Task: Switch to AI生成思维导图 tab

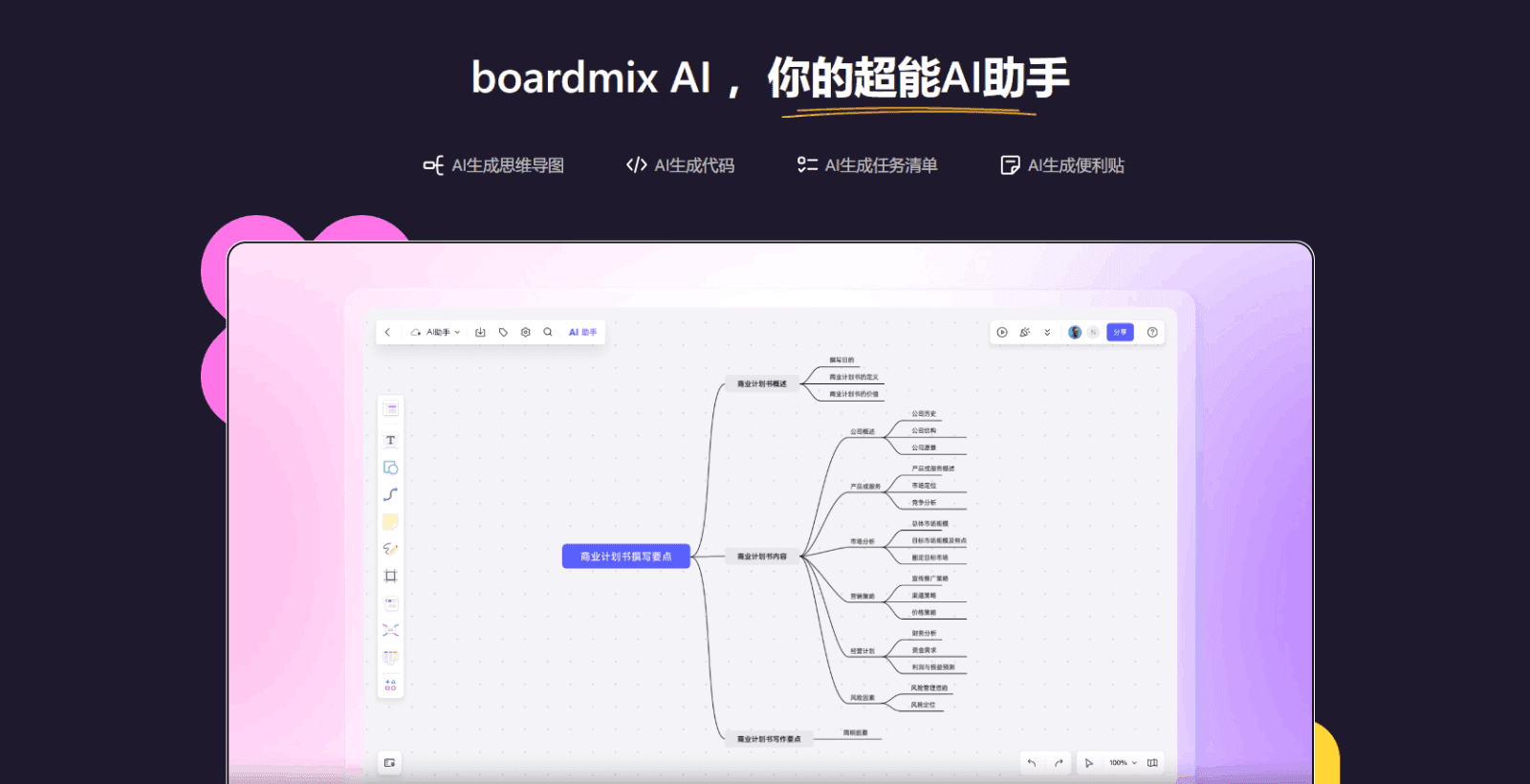Action: pyautogui.click(x=493, y=165)
